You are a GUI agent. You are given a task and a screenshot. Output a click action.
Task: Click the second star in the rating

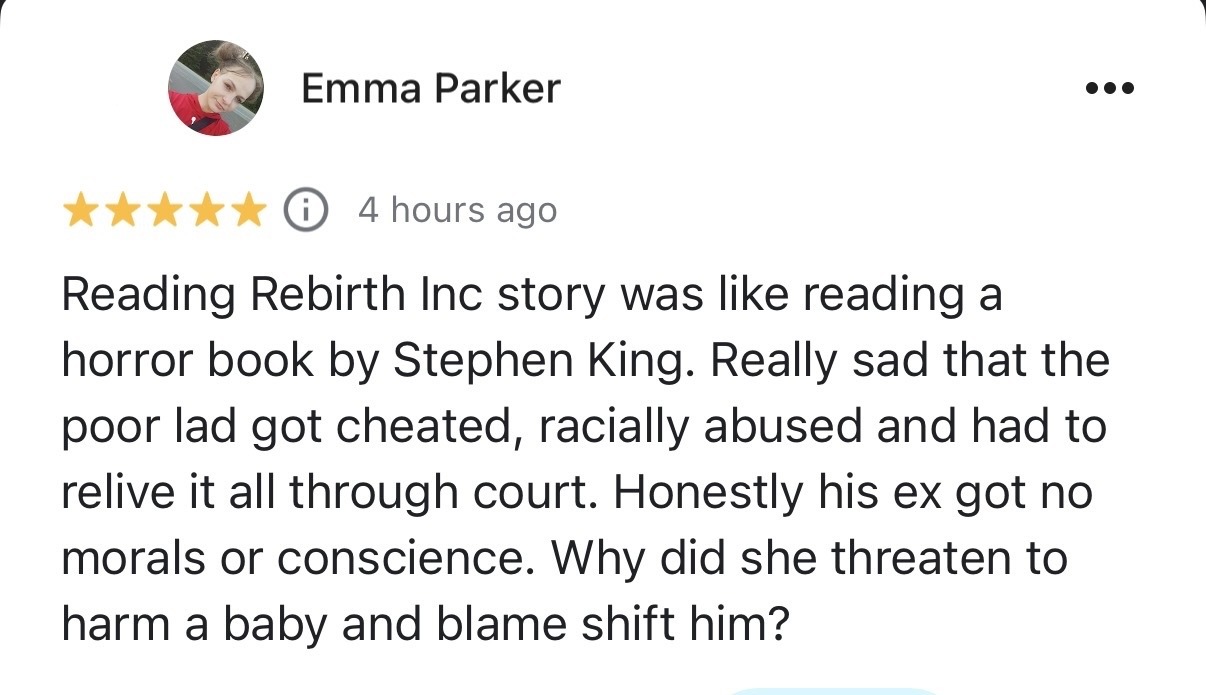[x=122, y=211]
